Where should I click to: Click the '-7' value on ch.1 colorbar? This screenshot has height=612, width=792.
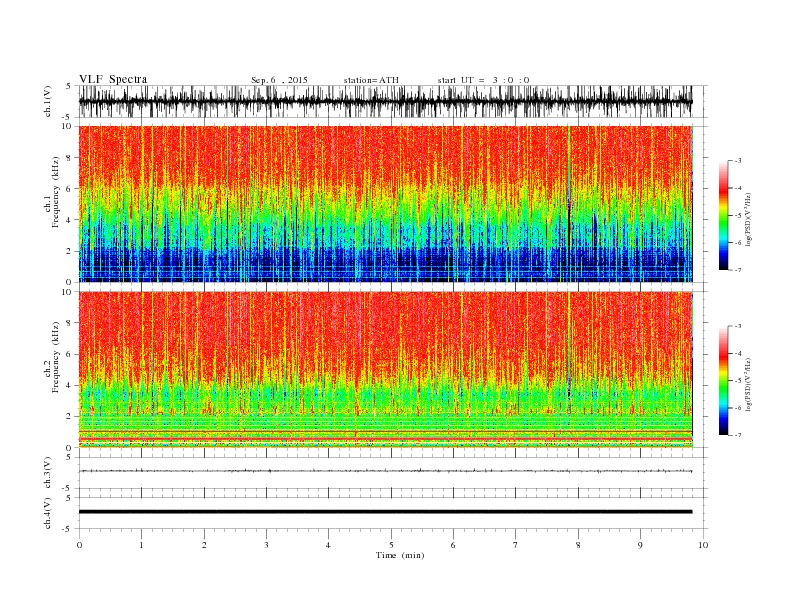738,270
